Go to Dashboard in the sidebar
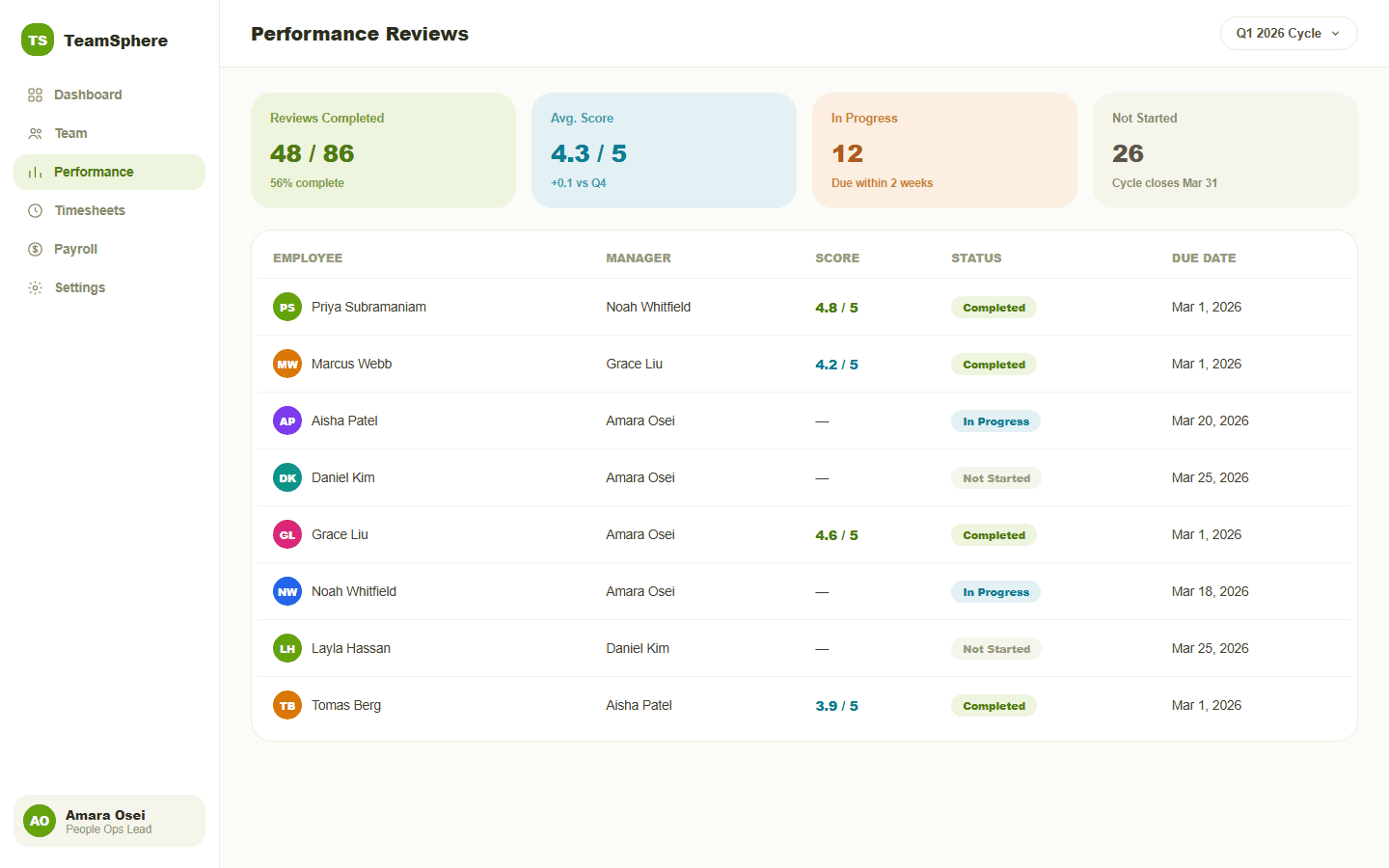Screen dimensions: 1389x868 pos(109,95)
